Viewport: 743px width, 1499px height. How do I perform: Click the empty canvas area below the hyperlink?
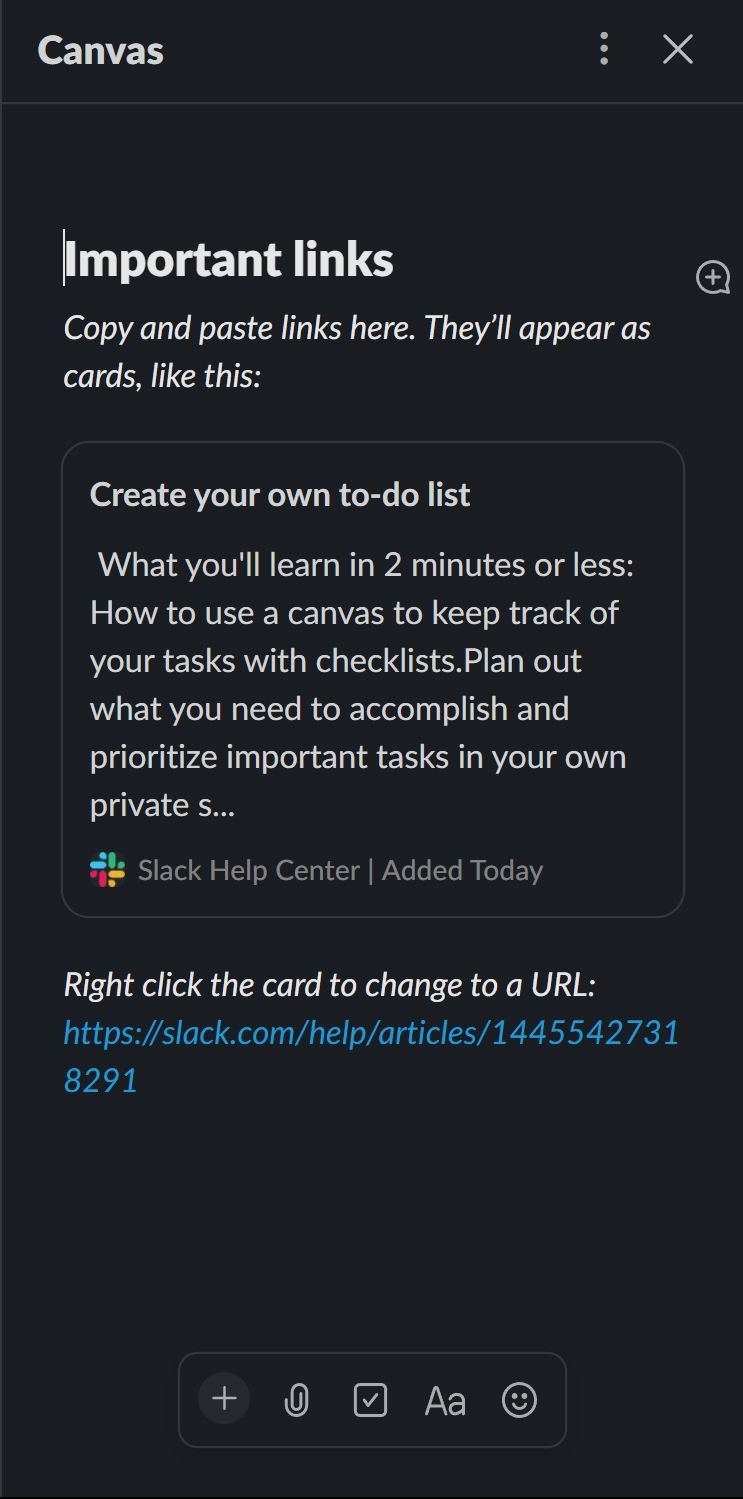point(370,1200)
